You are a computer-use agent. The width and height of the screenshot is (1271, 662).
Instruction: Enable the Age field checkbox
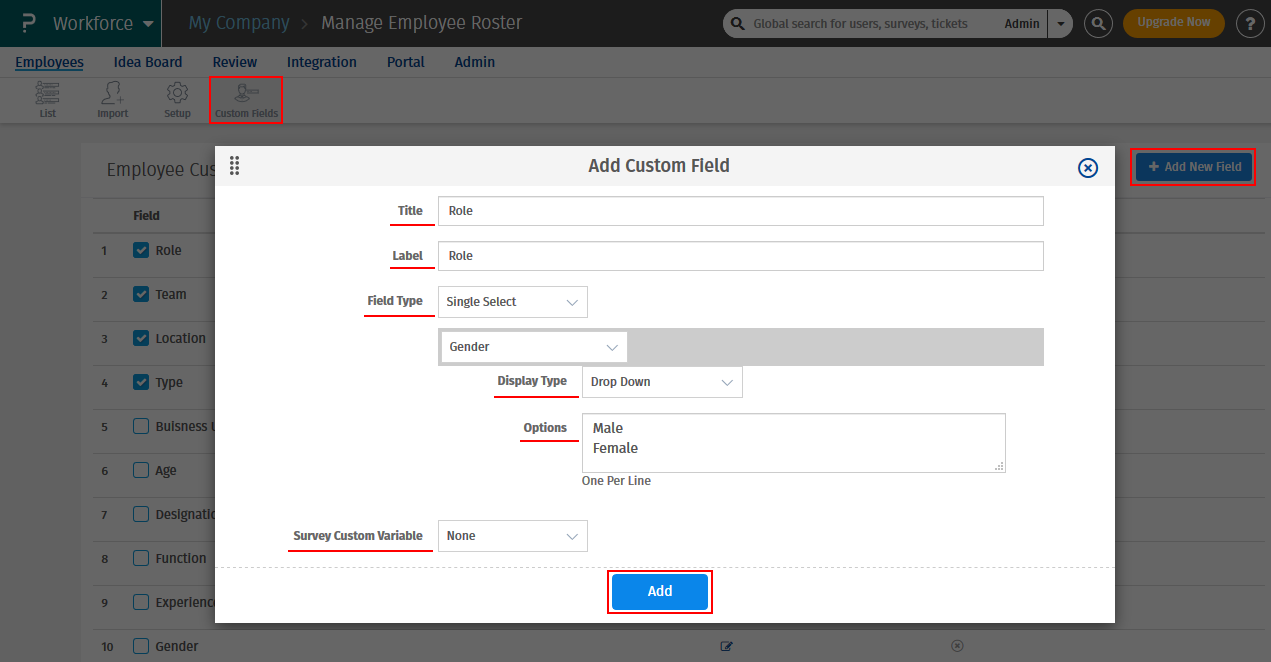click(x=140, y=470)
